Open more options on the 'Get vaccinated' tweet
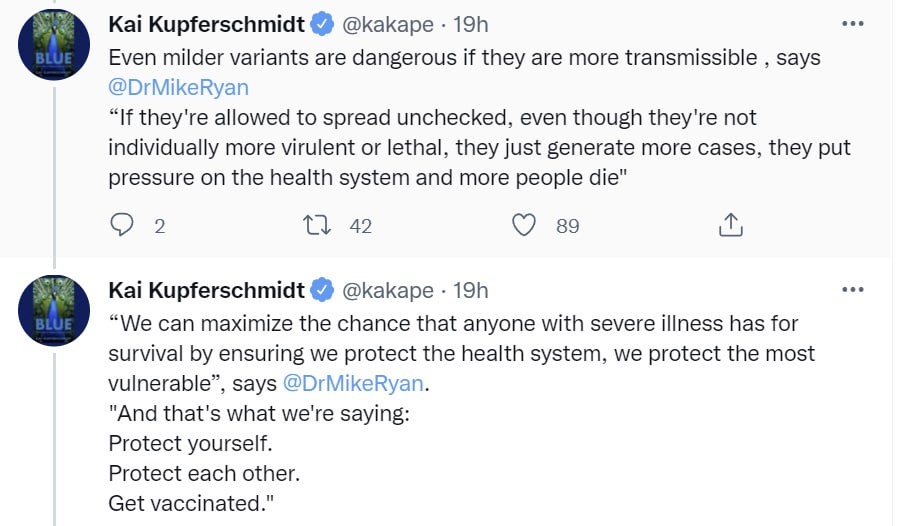 click(x=853, y=290)
